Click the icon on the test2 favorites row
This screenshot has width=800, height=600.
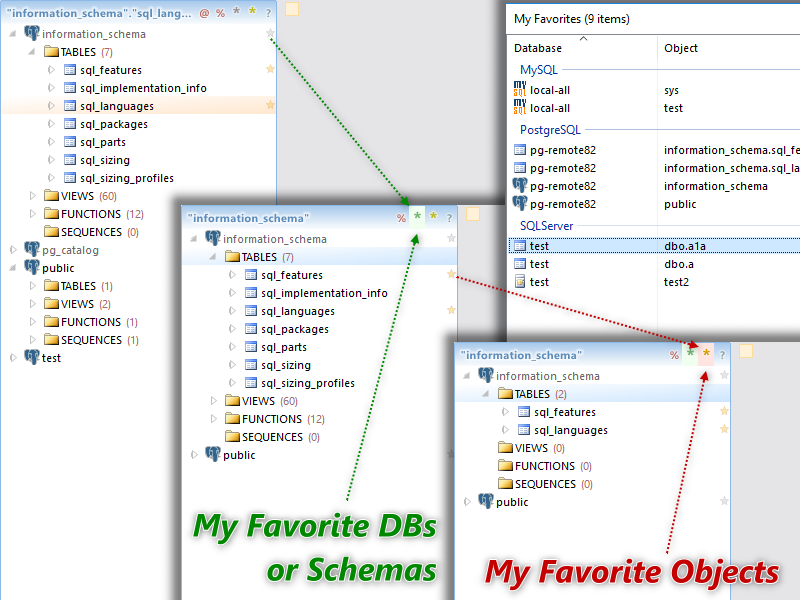(x=520, y=282)
